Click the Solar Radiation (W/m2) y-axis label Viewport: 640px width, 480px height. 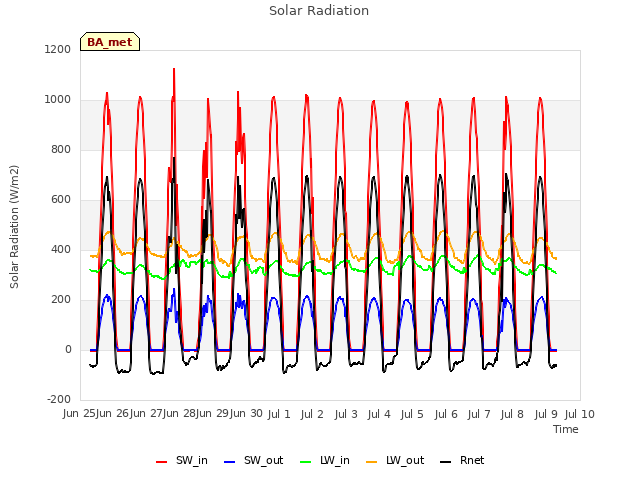[x=14, y=227]
